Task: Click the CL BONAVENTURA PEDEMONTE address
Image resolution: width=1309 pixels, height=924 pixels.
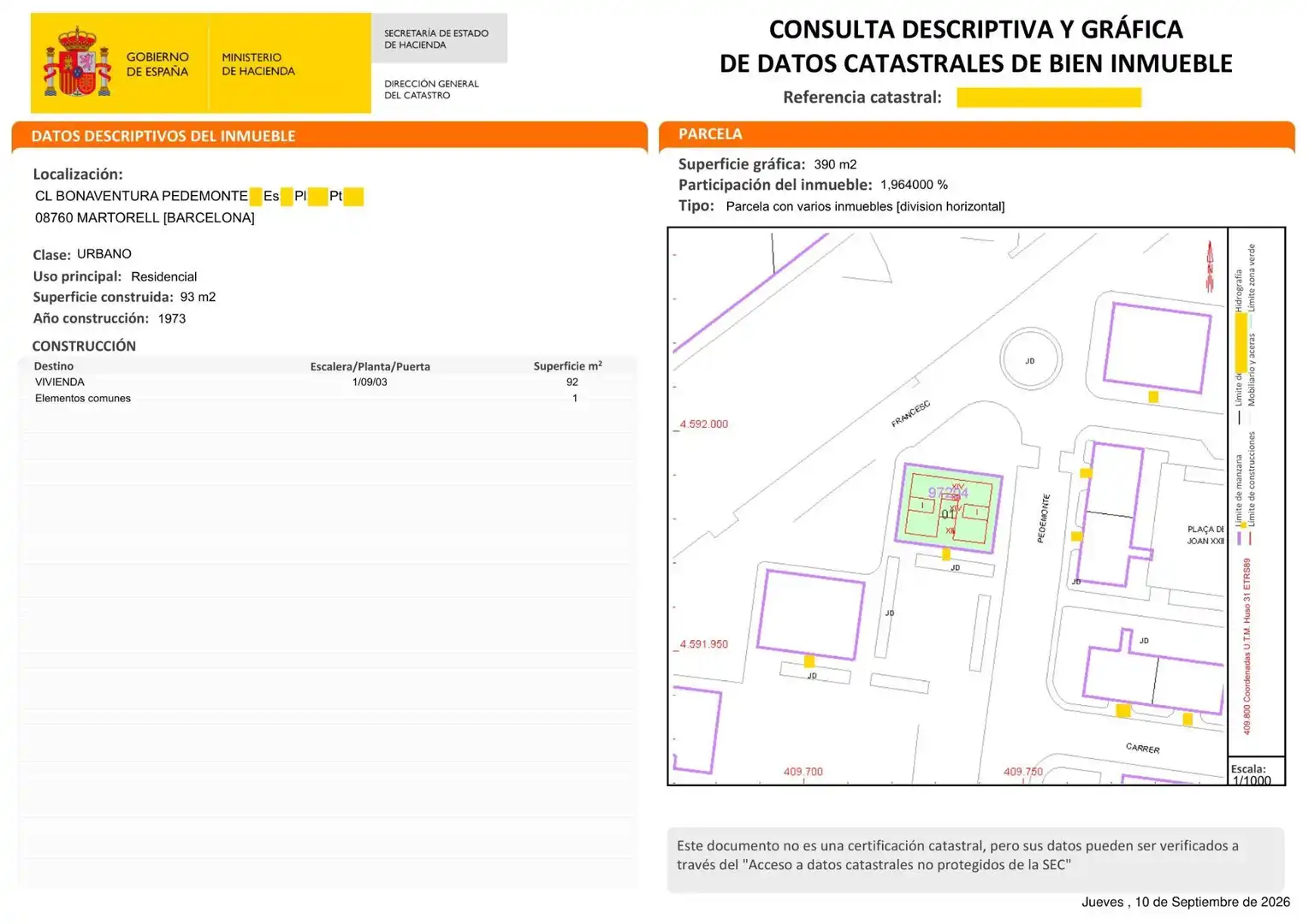Action: pos(141,196)
